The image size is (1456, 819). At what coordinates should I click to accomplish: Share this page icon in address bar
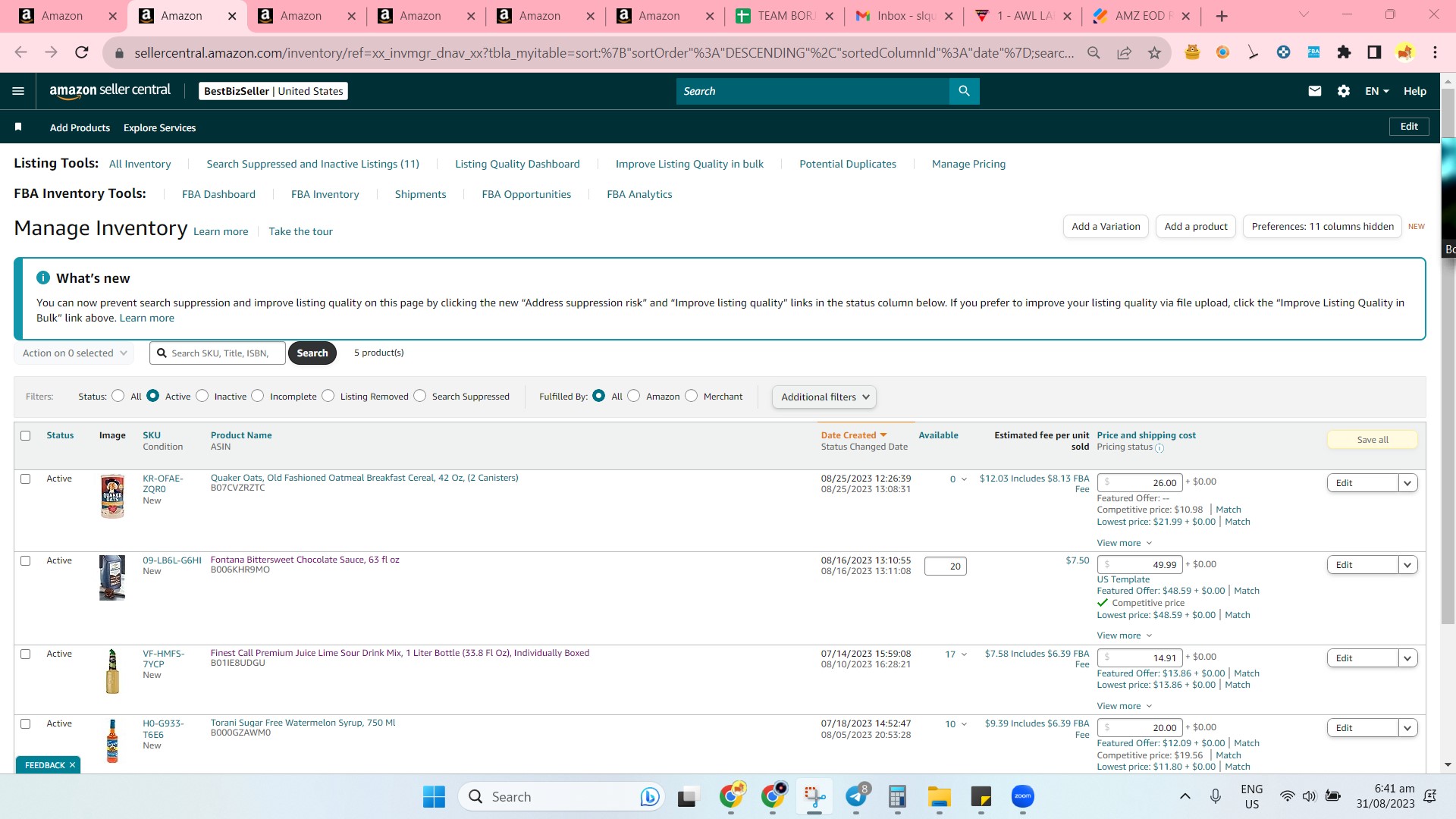coord(1124,52)
